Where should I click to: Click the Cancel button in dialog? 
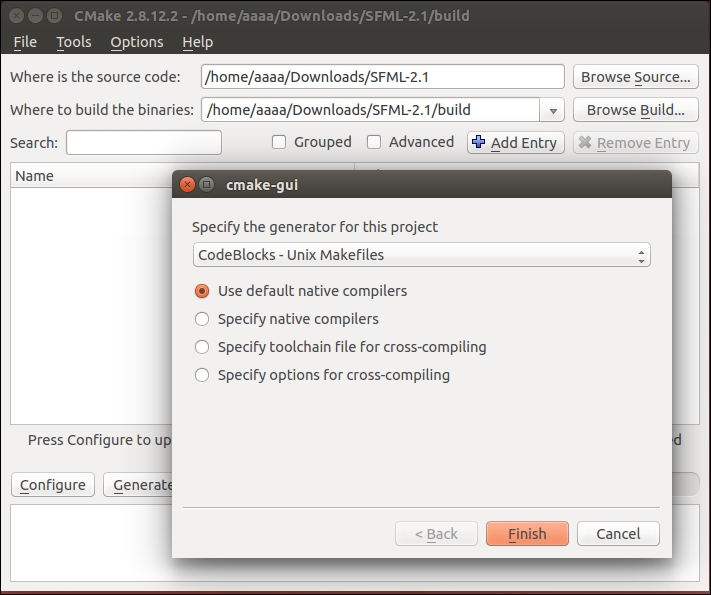tap(618, 533)
